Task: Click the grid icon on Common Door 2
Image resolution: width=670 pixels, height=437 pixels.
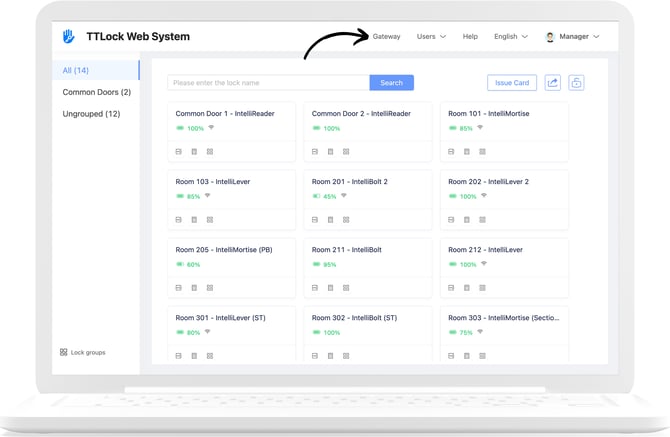Action: click(x=346, y=152)
